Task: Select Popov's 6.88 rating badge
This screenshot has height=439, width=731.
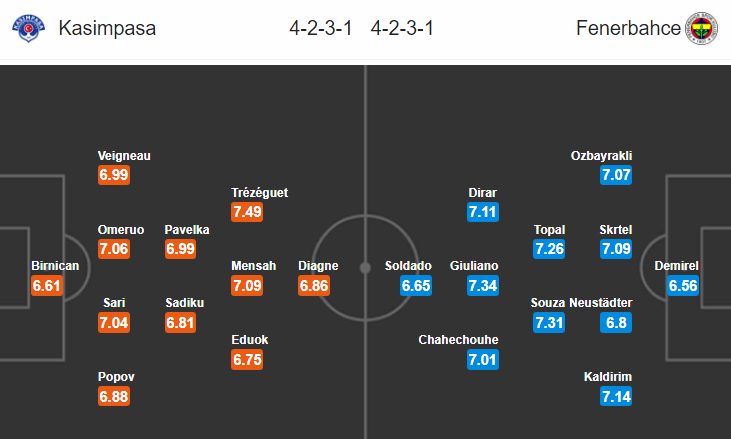Action: tap(114, 397)
